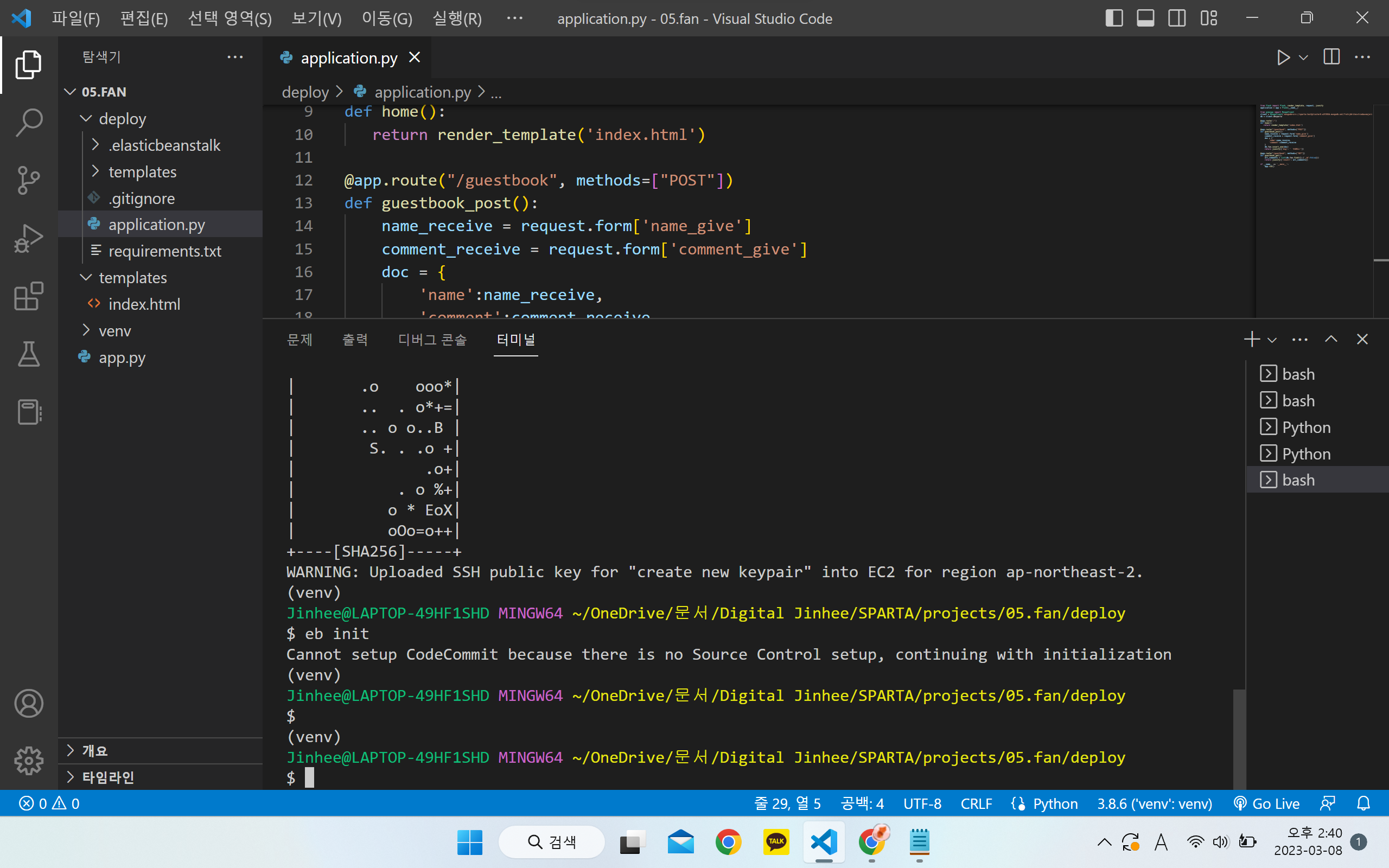The height and width of the screenshot is (868, 1389).
Task: Toggle primary side bar visibility
Action: [1114, 18]
